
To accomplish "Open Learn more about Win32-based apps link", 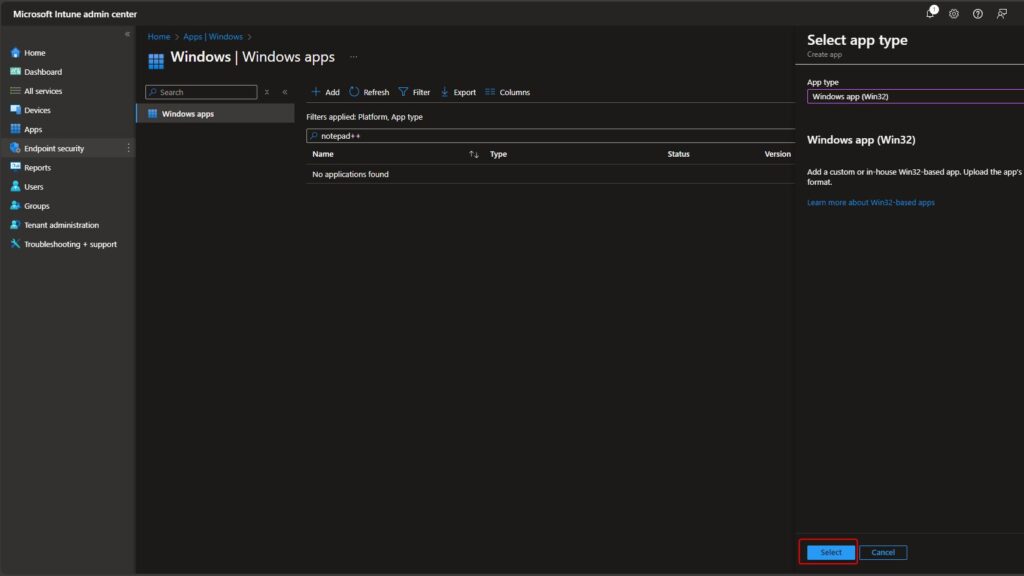I will pyautogui.click(x=871, y=202).
